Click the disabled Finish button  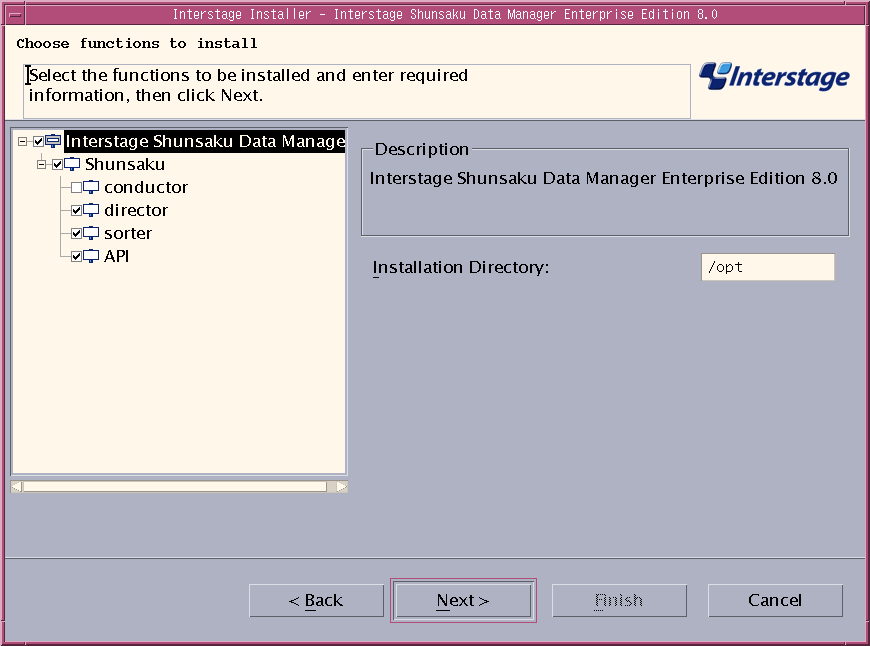coord(619,600)
